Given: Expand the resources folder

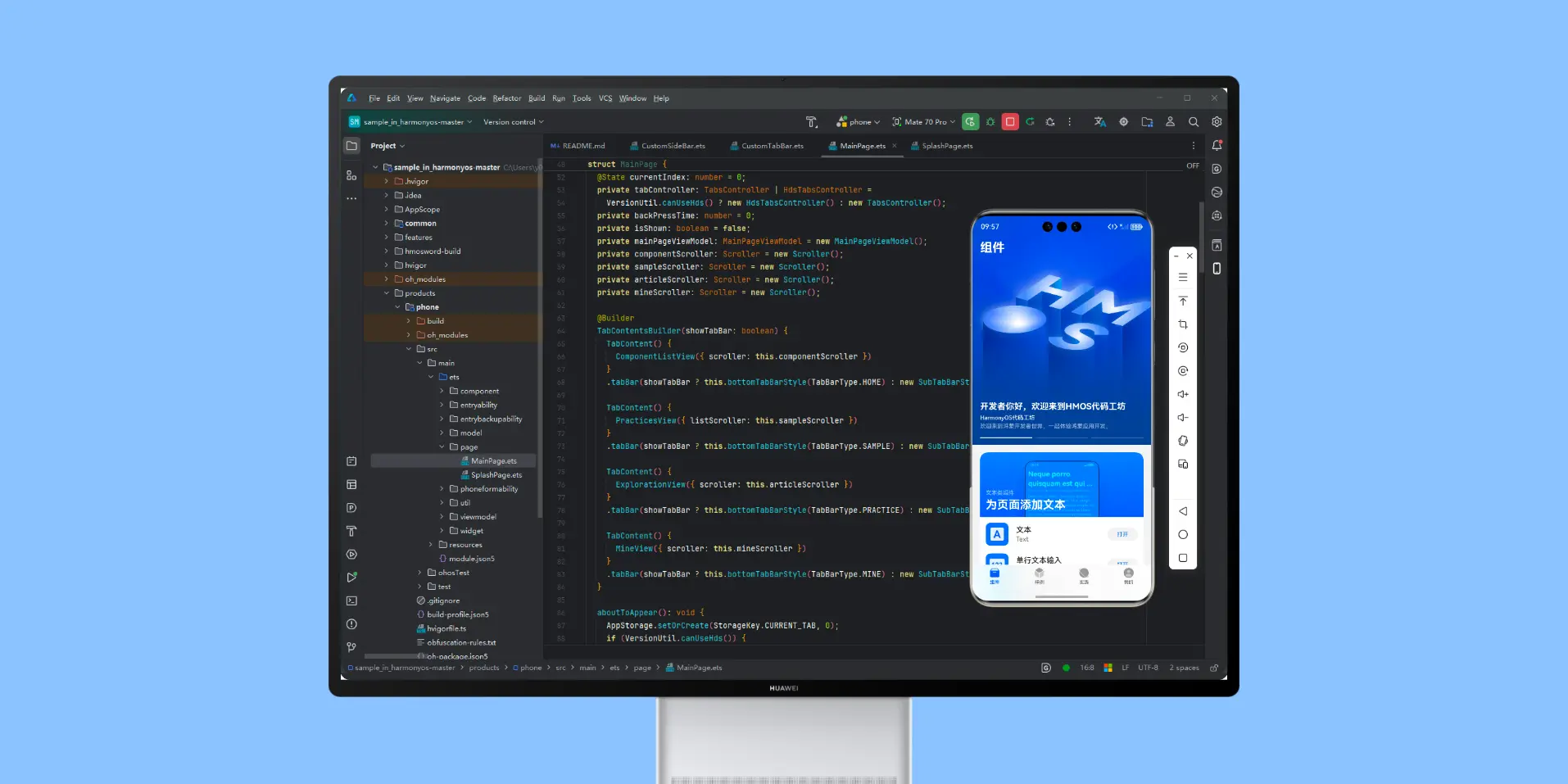Looking at the screenshot, I should point(431,545).
